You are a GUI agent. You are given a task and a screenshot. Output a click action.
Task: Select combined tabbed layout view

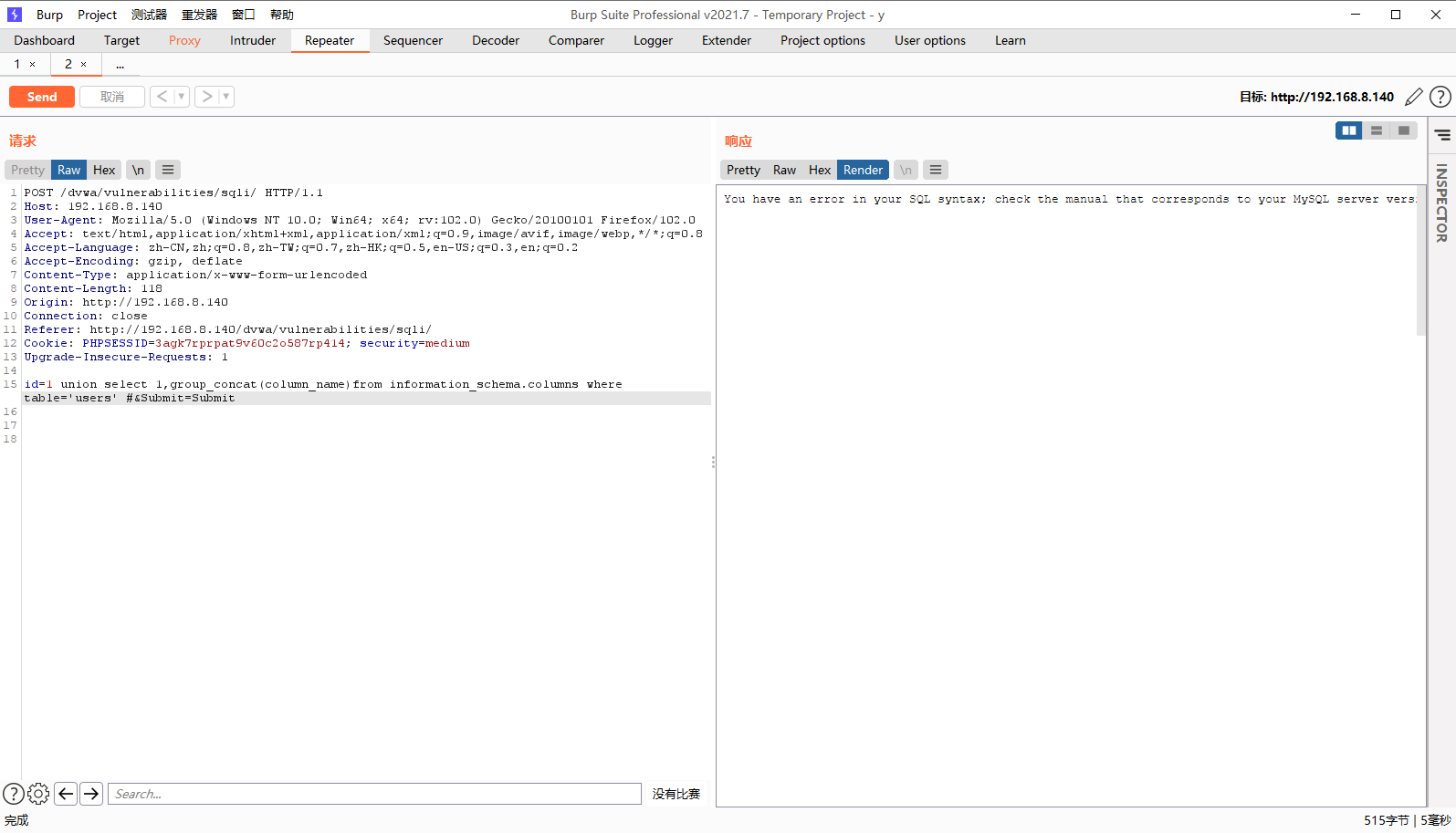pos(1404,130)
